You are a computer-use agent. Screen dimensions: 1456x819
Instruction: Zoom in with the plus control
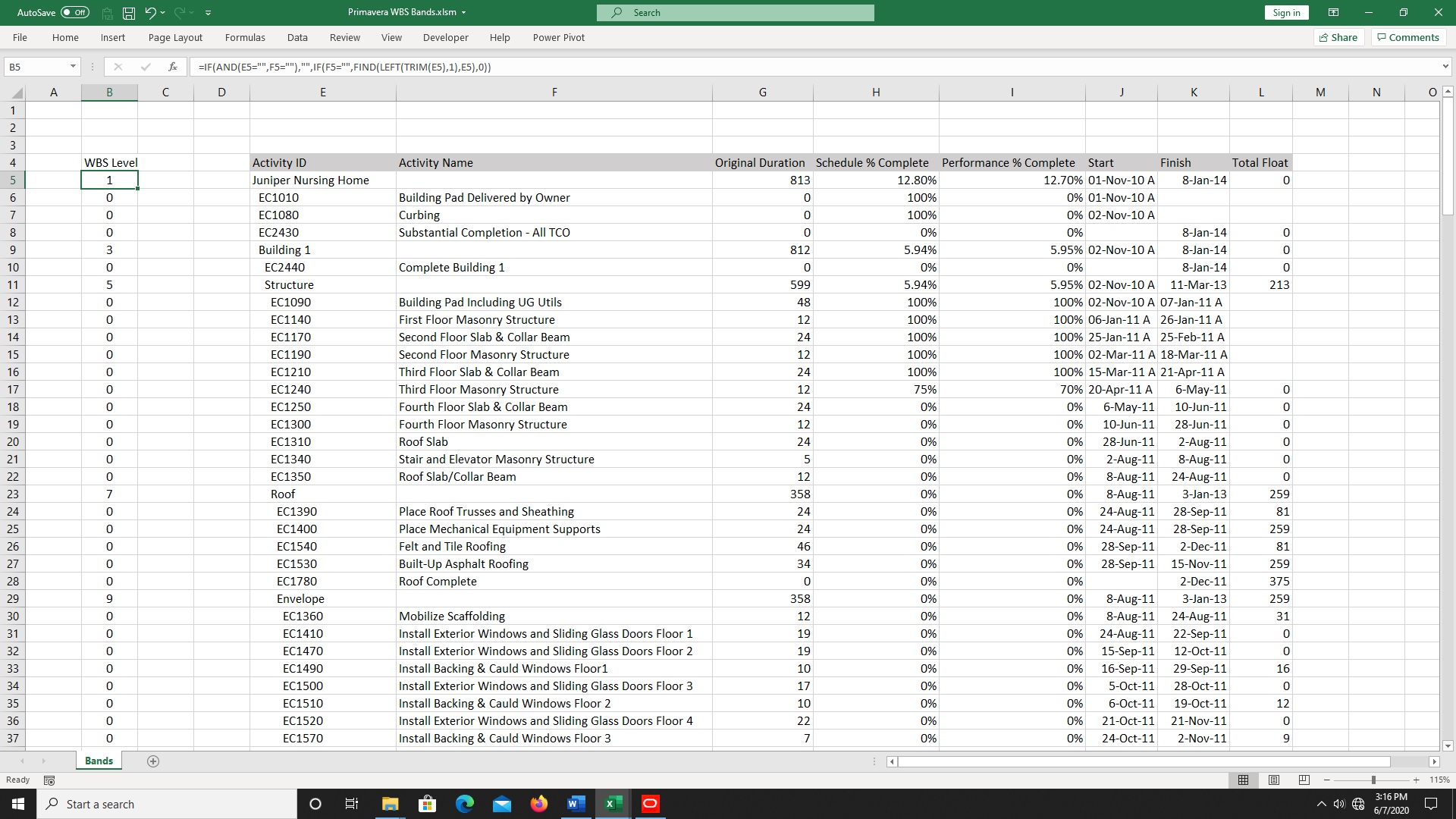[1416, 780]
